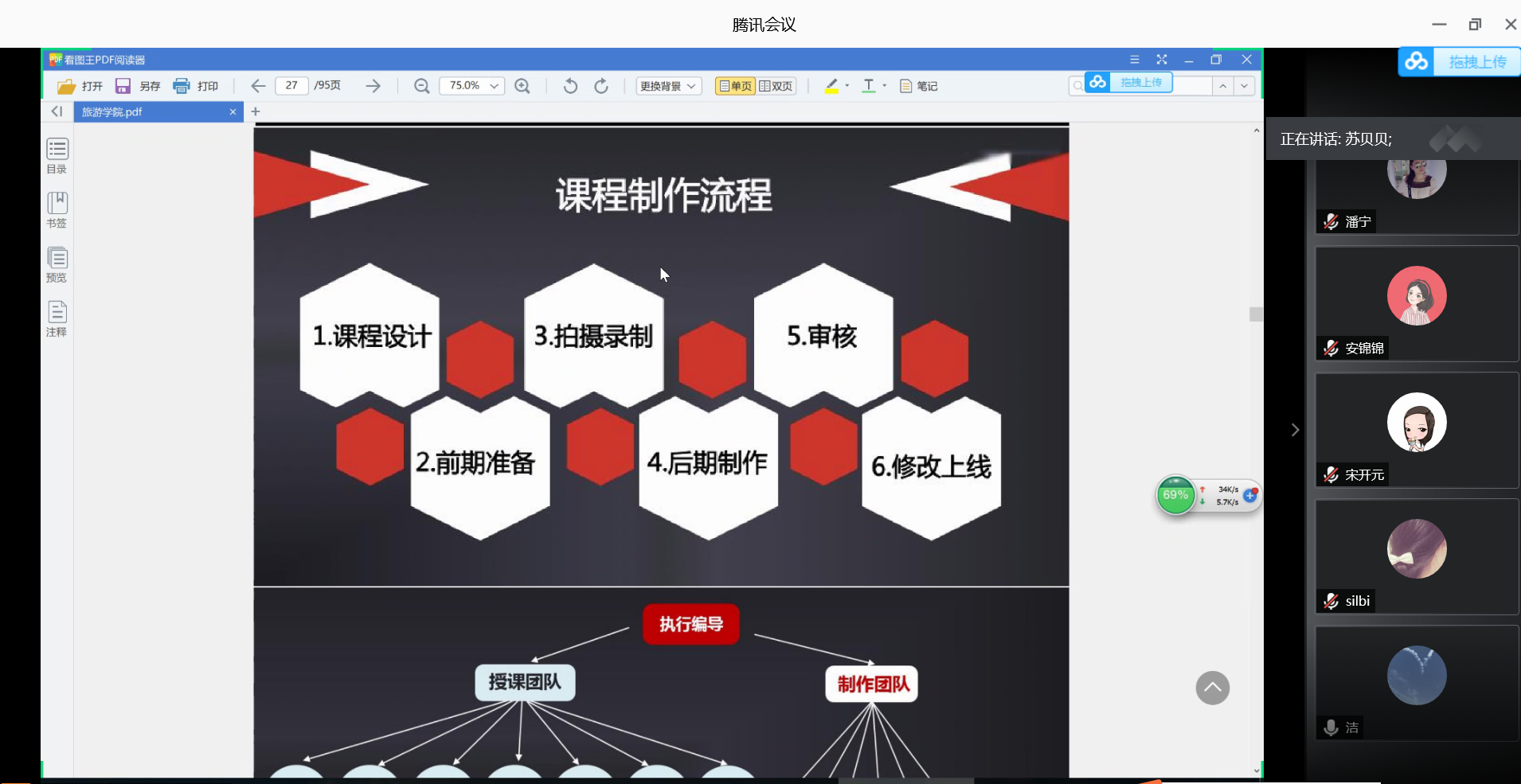This screenshot has height=784, width=1521.
Task: Zoom in using the plus magnifier
Action: pyautogui.click(x=522, y=86)
